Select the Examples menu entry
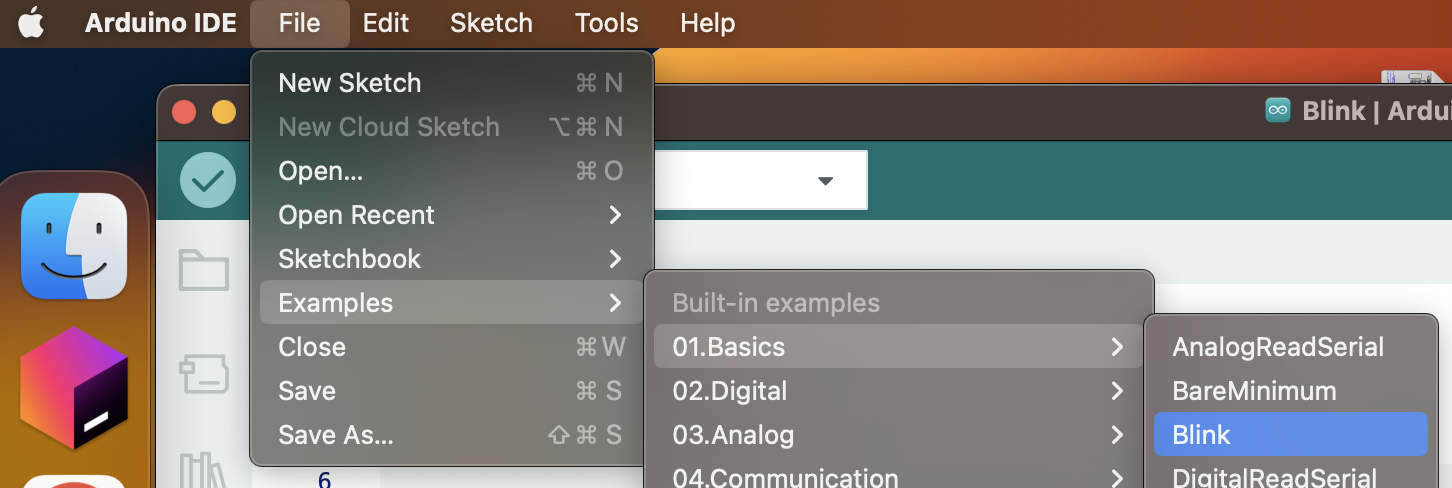The image size is (1452, 488). click(x=451, y=303)
